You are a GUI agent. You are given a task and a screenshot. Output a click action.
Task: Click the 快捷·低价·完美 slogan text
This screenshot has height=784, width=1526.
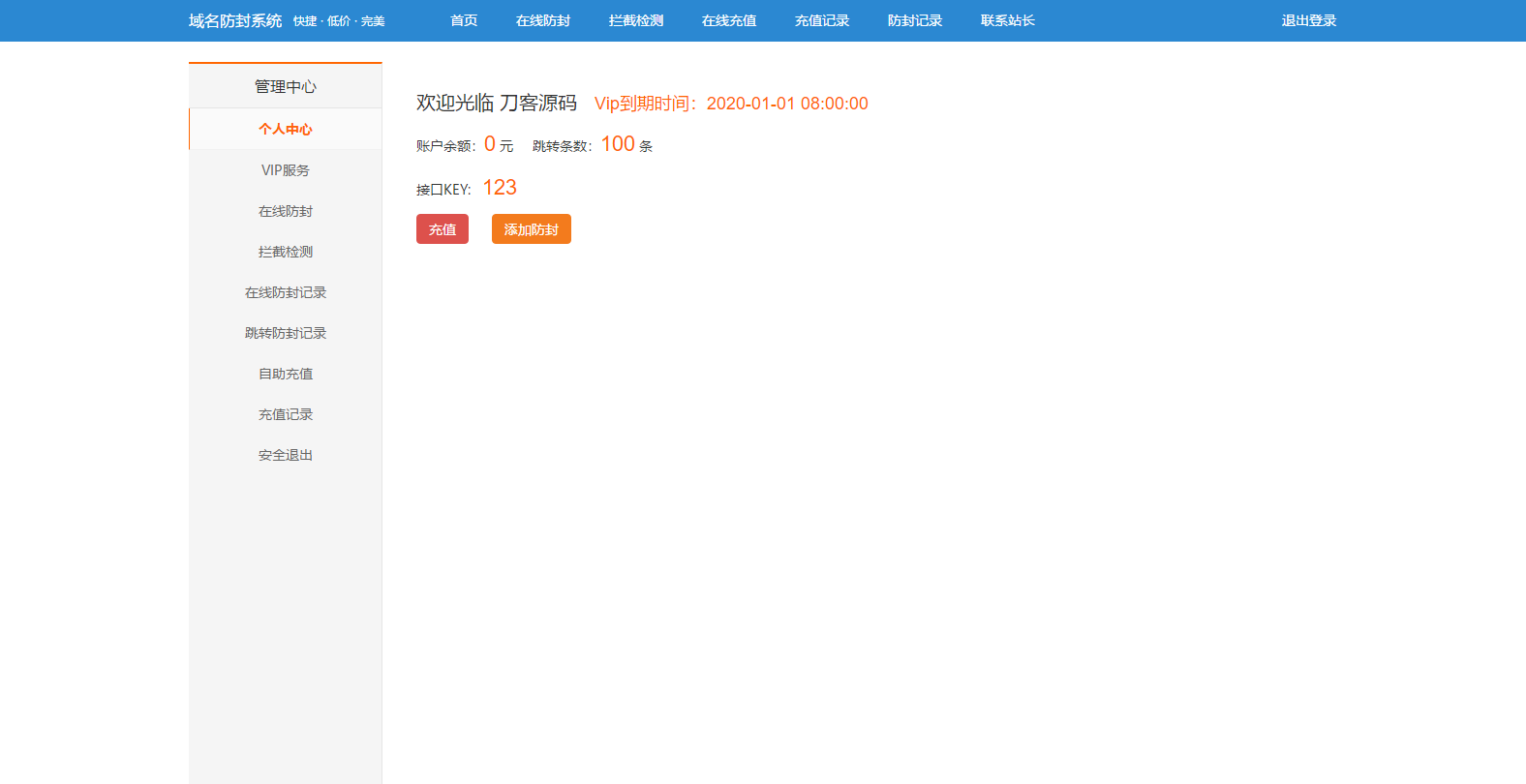pos(339,21)
